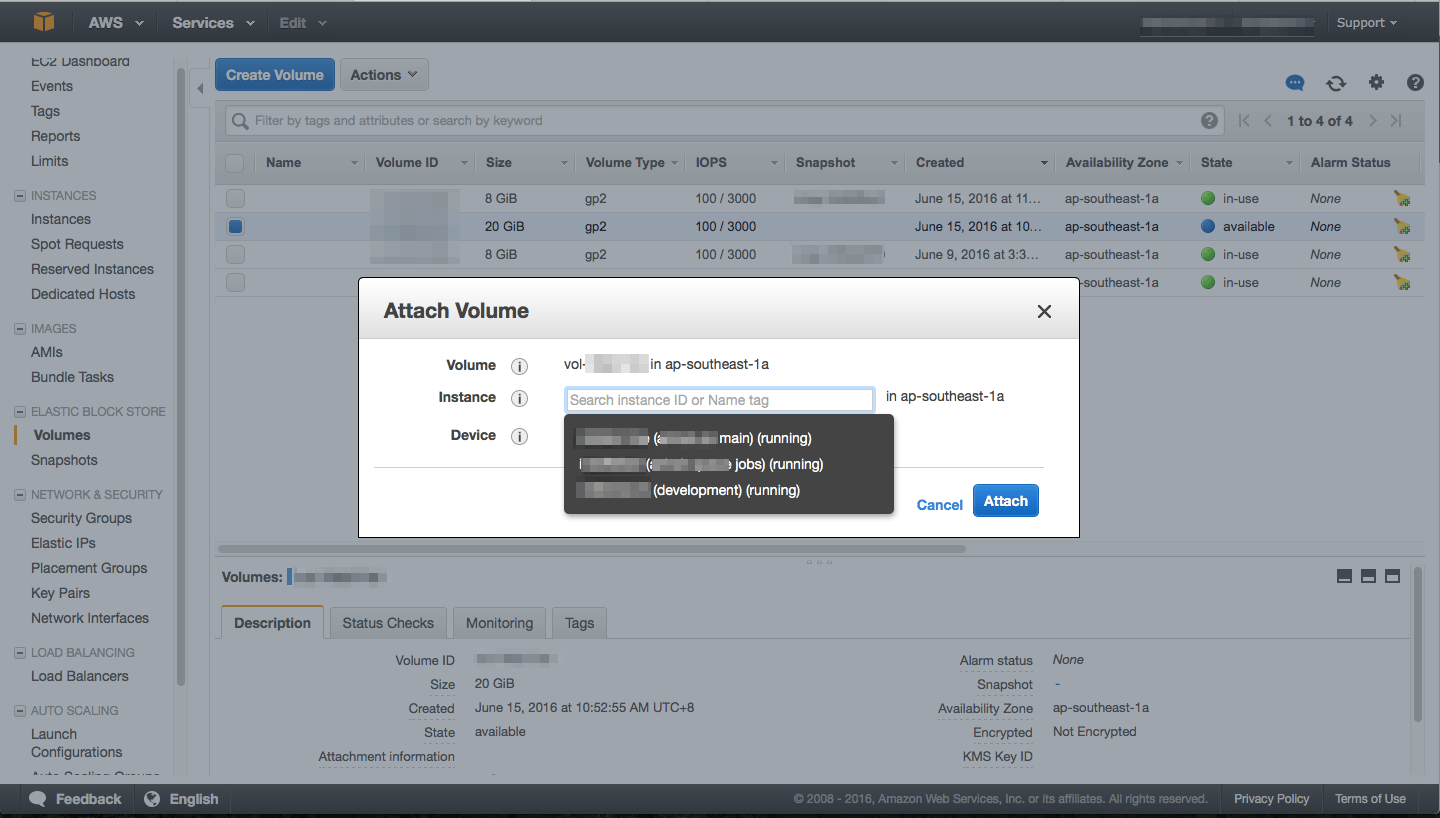The height and width of the screenshot is (818, 1440).
Task: Open Feedback via the speech bubble icon
Action: (37, 798)
